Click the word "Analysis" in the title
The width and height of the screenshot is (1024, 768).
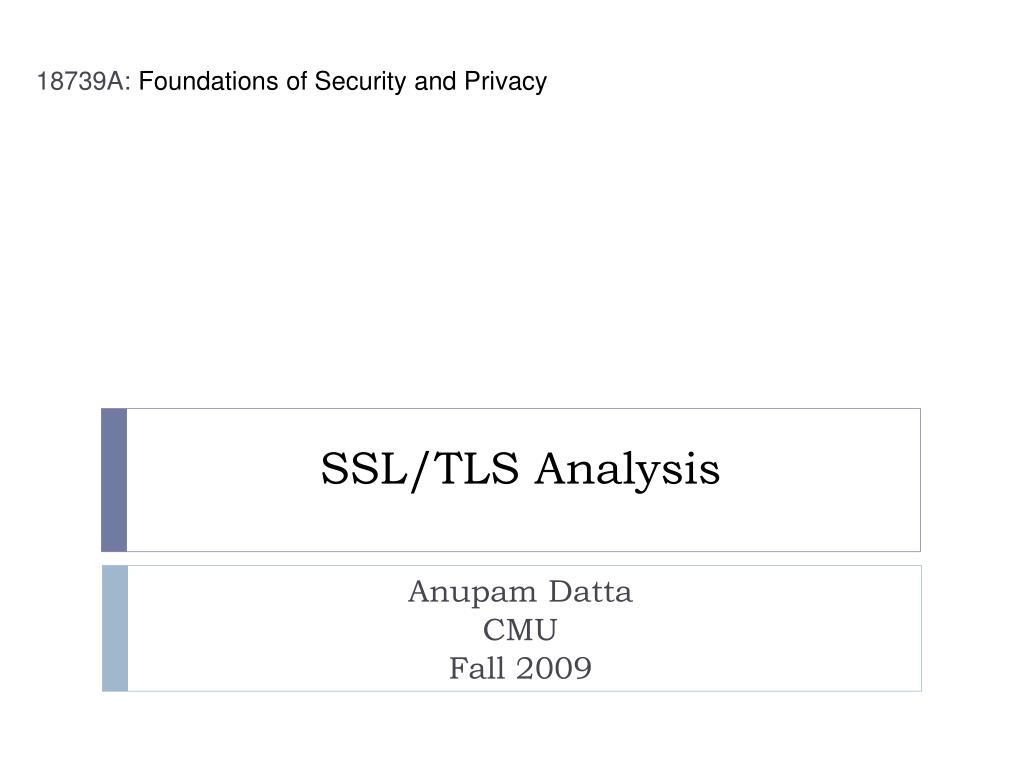(x=627, y=471)
